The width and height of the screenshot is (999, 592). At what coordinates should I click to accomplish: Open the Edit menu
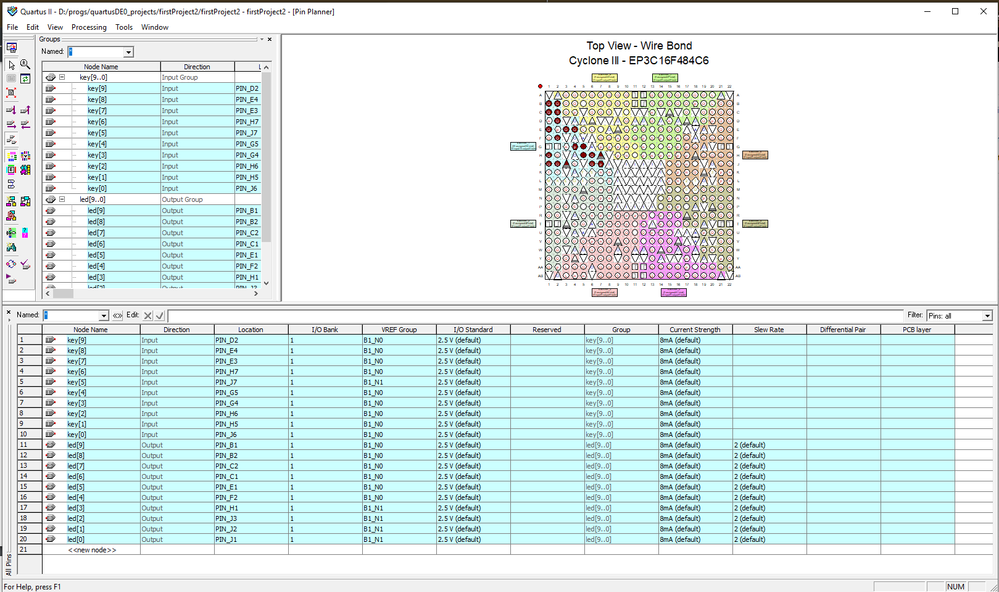(32, 27)
